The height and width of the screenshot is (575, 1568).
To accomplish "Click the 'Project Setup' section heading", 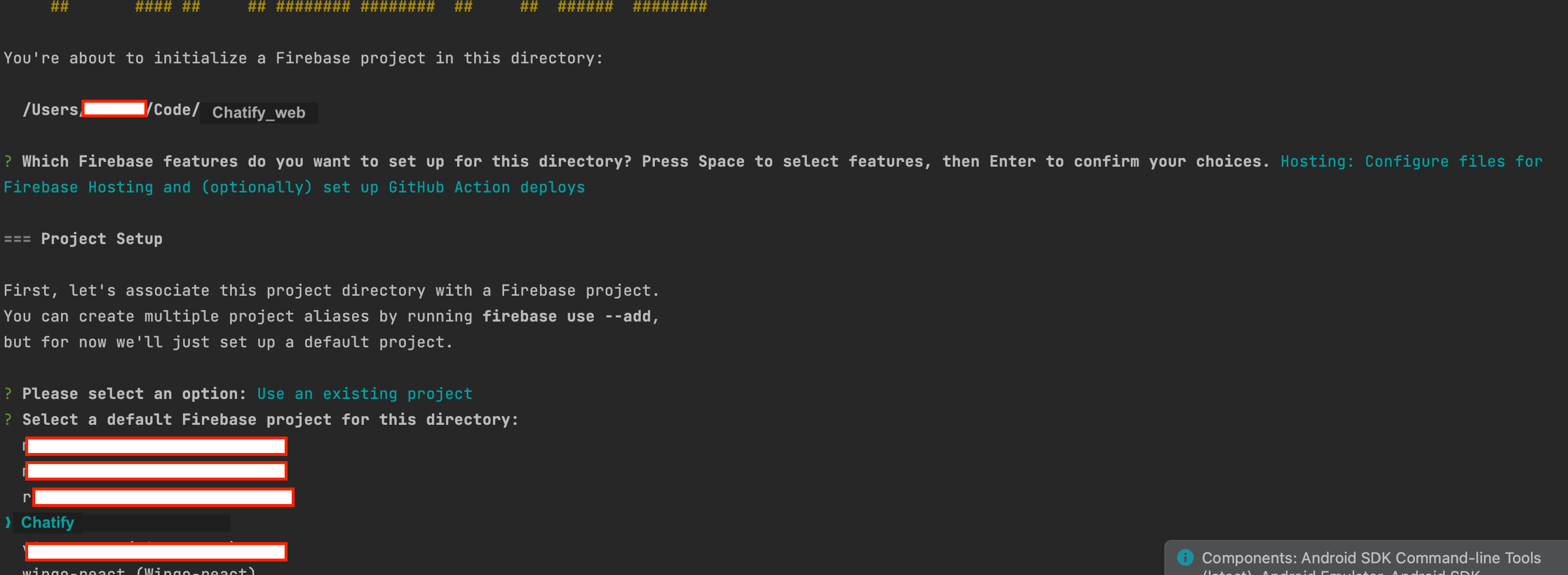I will (x=102, y=239).
